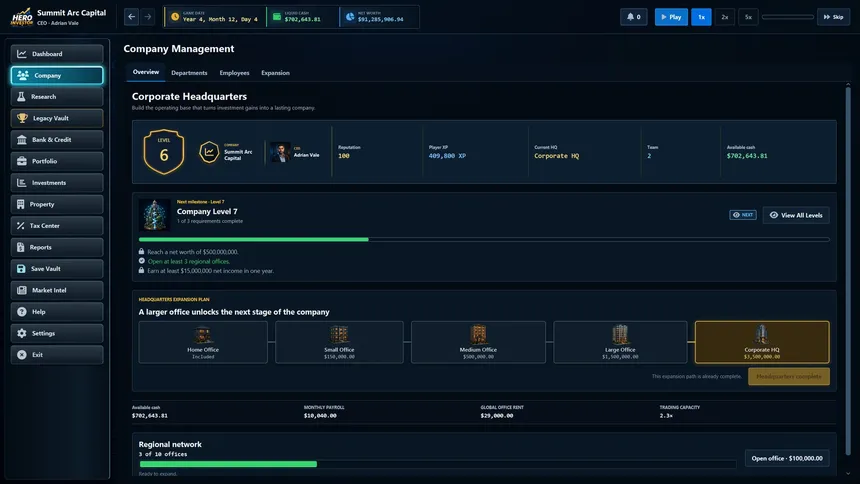The width and height of the screenshot is (860, 484).
Task: Set game speed to 2x
Action: click(725, 17)
